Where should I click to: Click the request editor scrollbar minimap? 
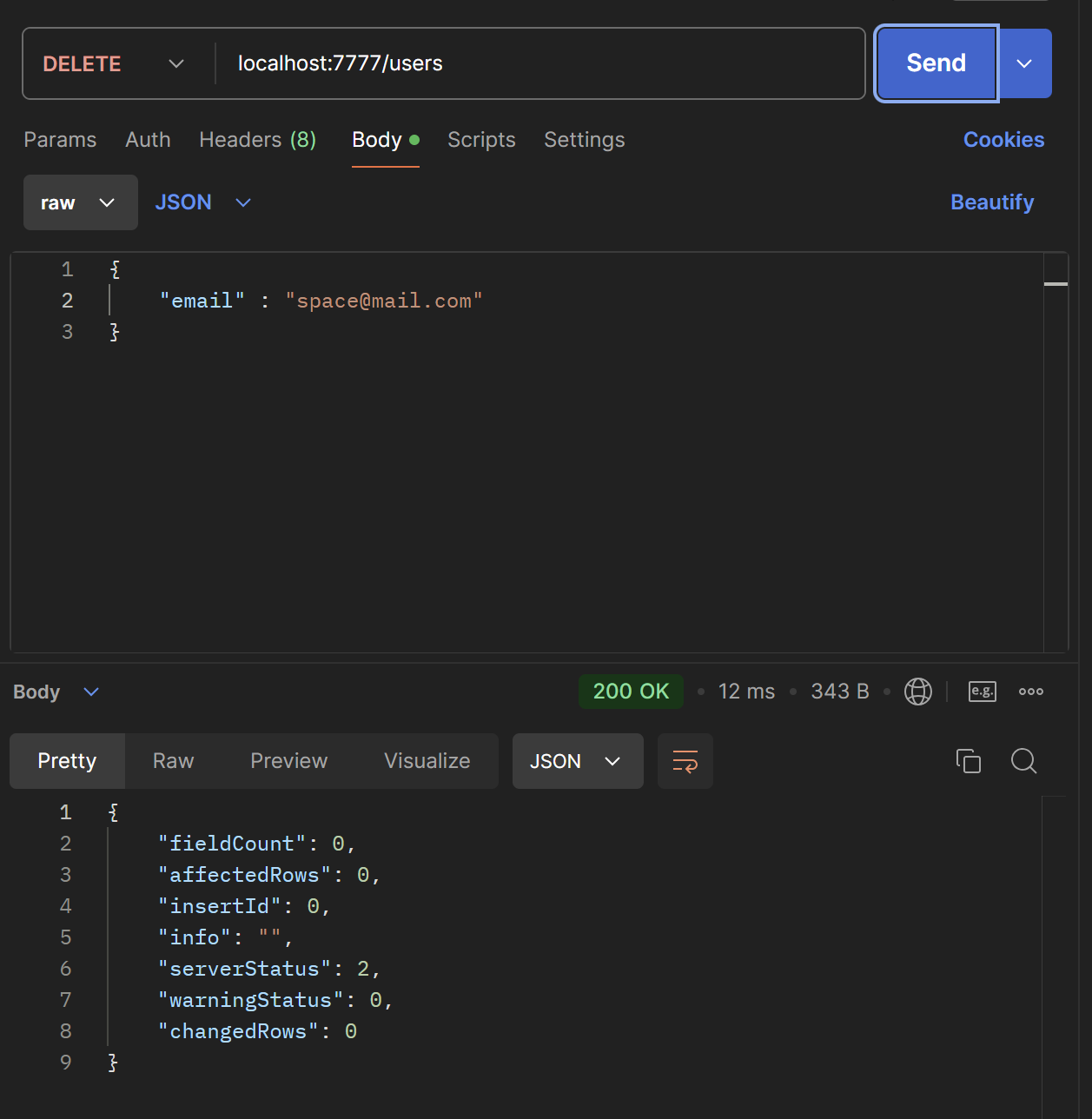click(1056, 452)
